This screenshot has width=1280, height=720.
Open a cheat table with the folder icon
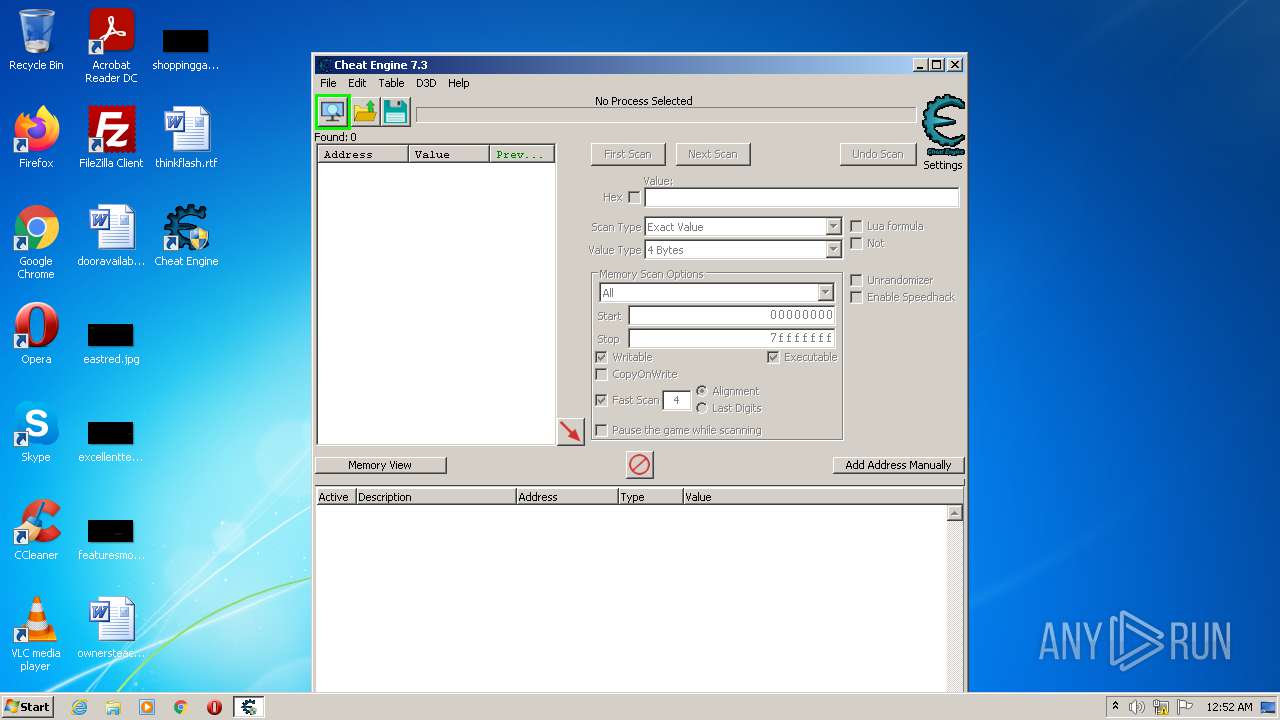coord(364,111)
